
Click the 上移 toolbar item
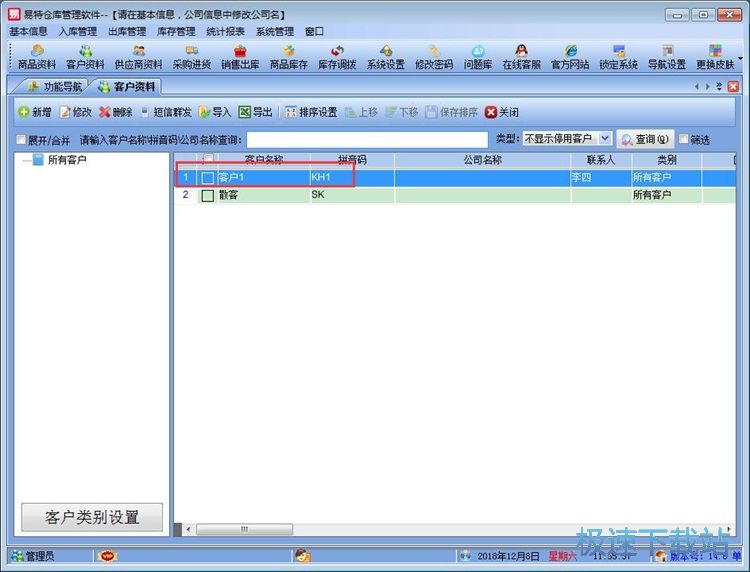click(362, 112)
